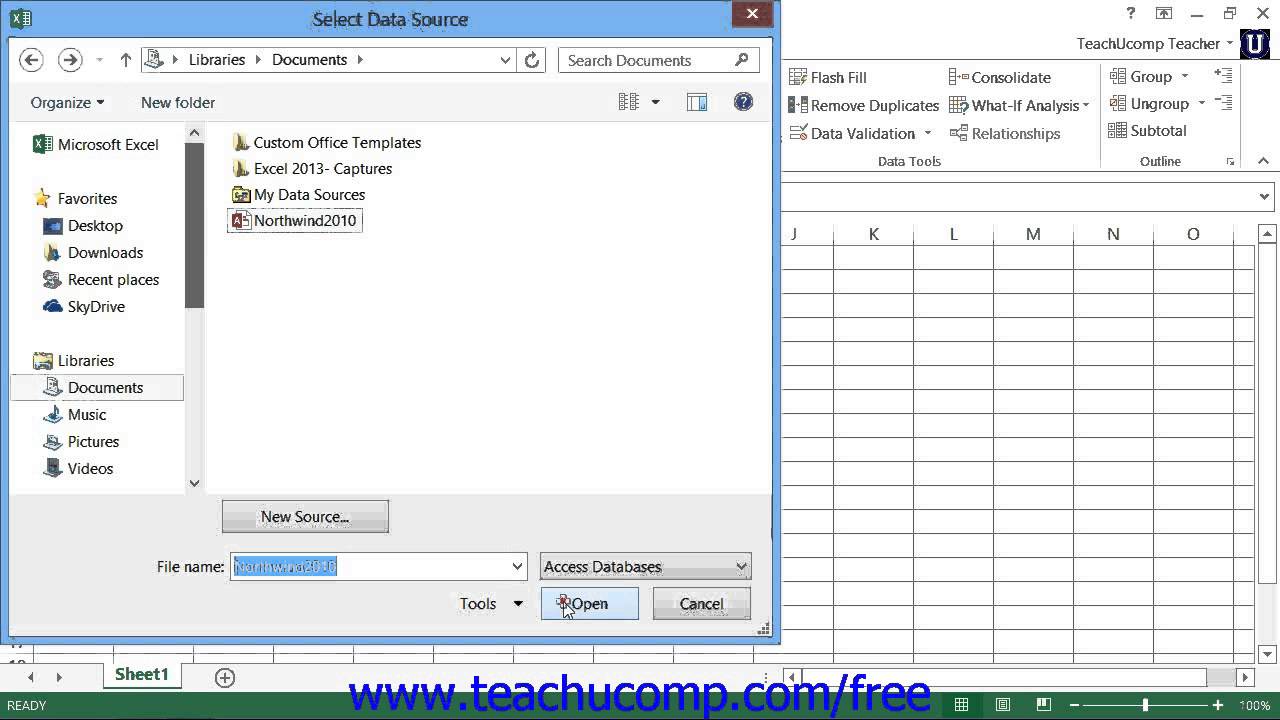Viewport: 1280px width, 720px height.
Task: Click the Documents breadcrumb
Action: pos(309,60)
